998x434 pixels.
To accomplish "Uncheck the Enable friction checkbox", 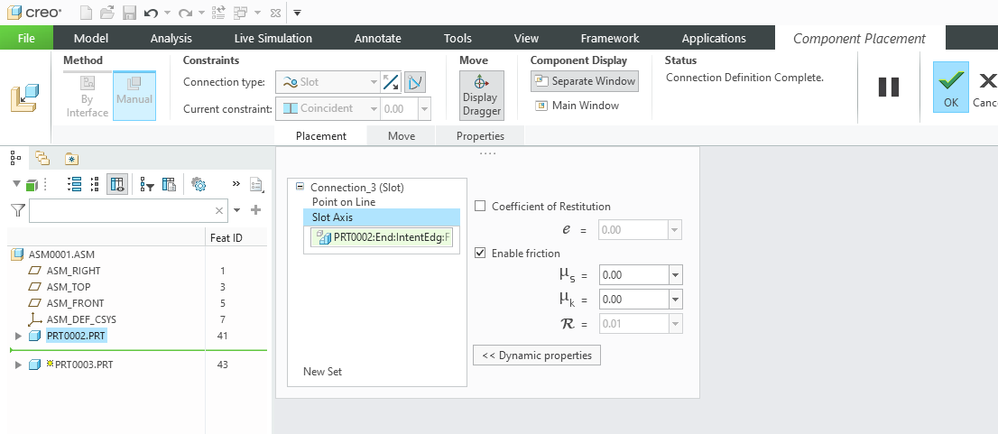I will [481, 253].
